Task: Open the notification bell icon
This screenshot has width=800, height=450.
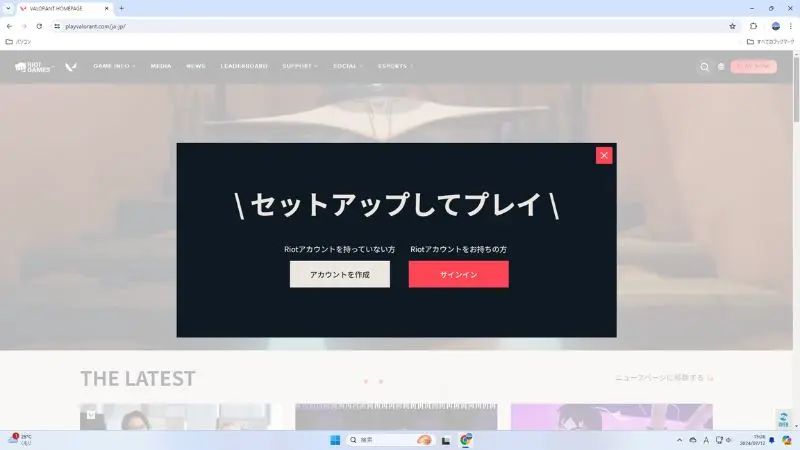Action: (x=771, y=440)
